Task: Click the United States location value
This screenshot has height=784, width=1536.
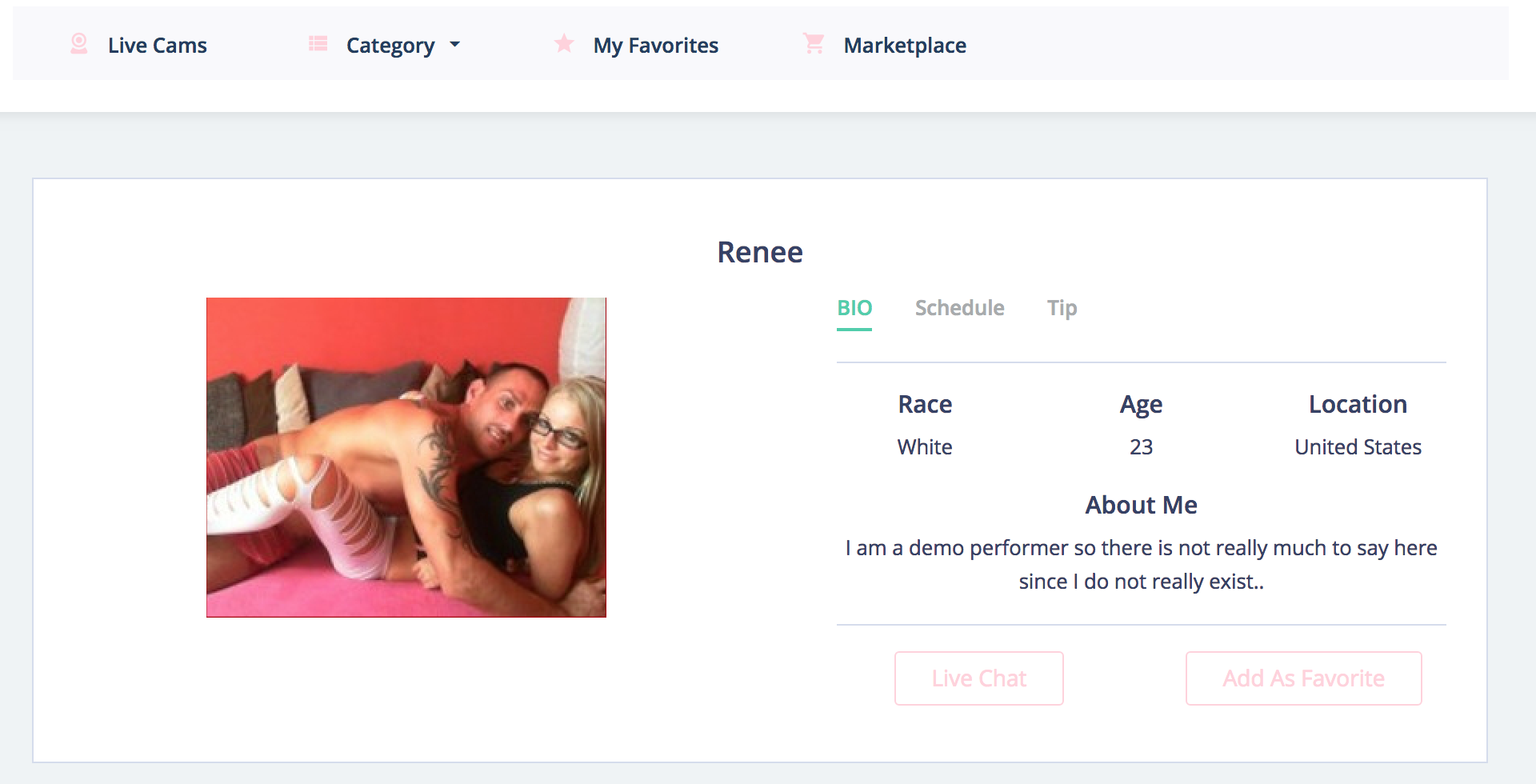Action: pos(1358,447)
